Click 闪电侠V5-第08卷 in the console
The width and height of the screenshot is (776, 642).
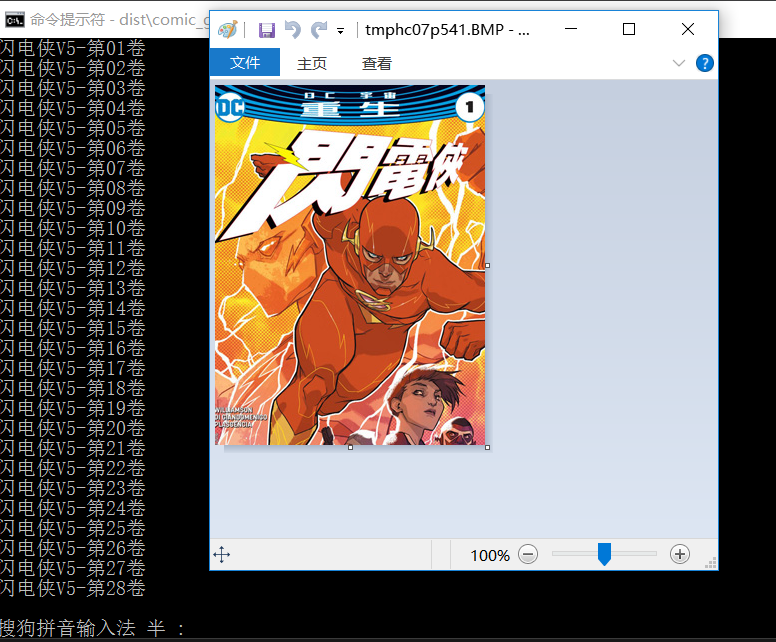pyautogui.click(x=73, y=189)
